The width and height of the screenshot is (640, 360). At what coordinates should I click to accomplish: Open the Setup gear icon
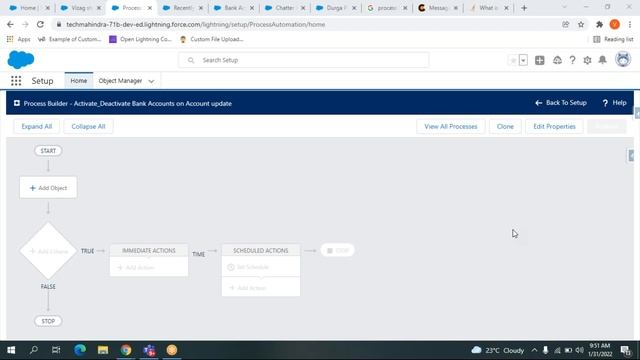pyautogui.click(x=587, y=60)
